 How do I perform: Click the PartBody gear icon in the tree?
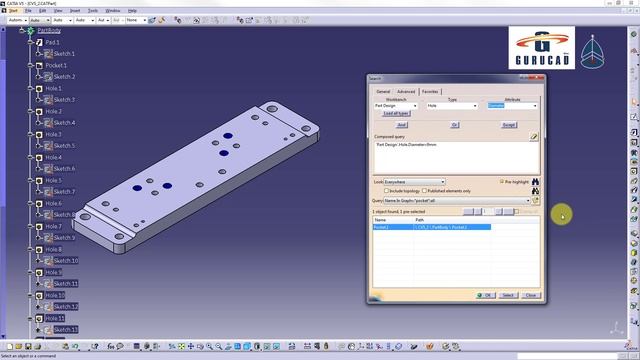[x=31, y=31]
